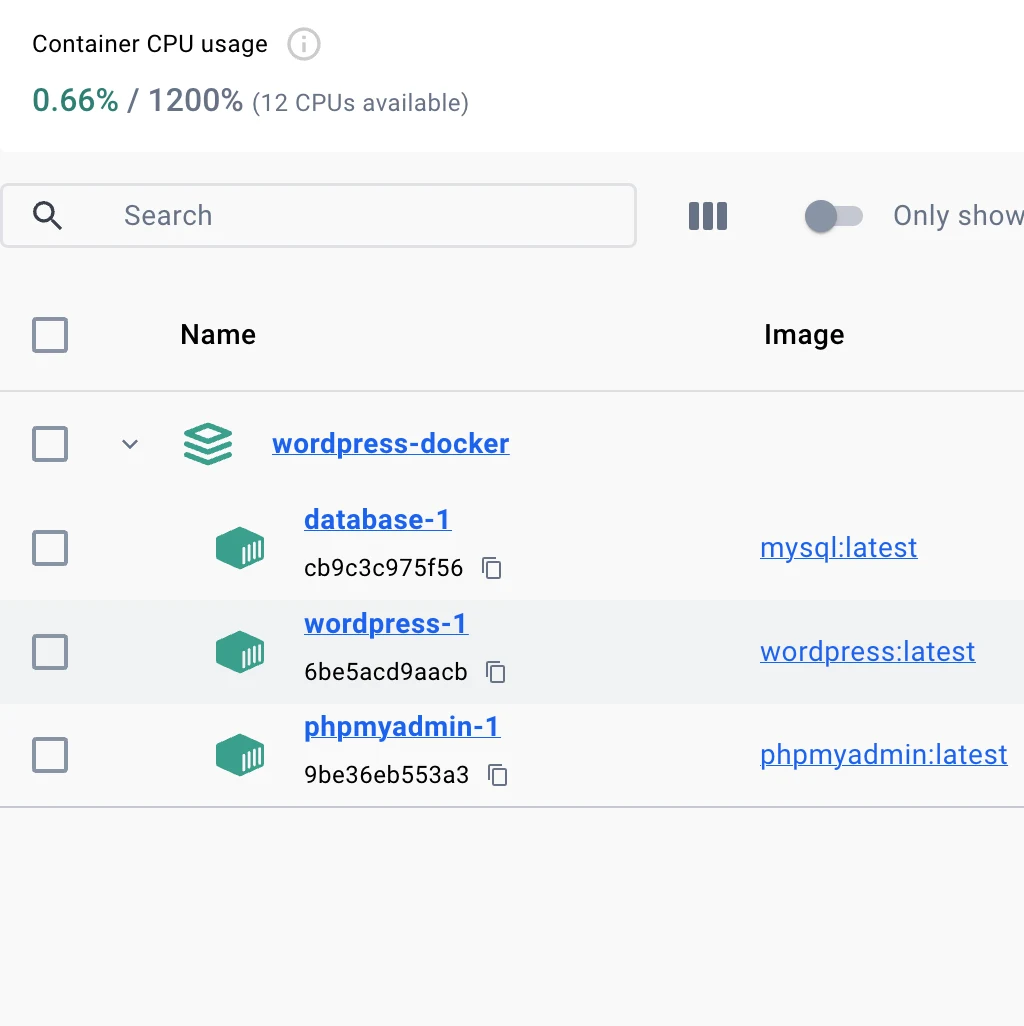Sort by the Name column header

(218, 335)
